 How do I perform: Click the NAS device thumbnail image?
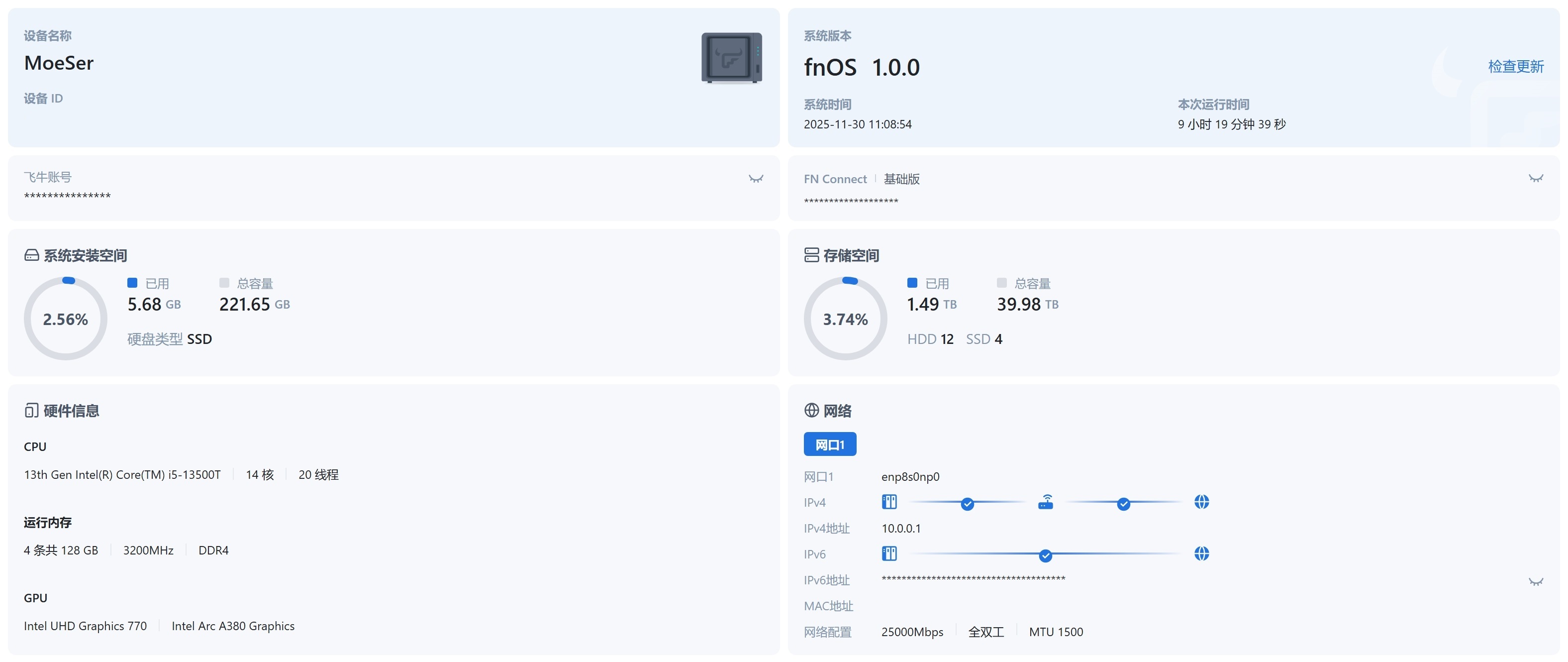coord(731,58)
